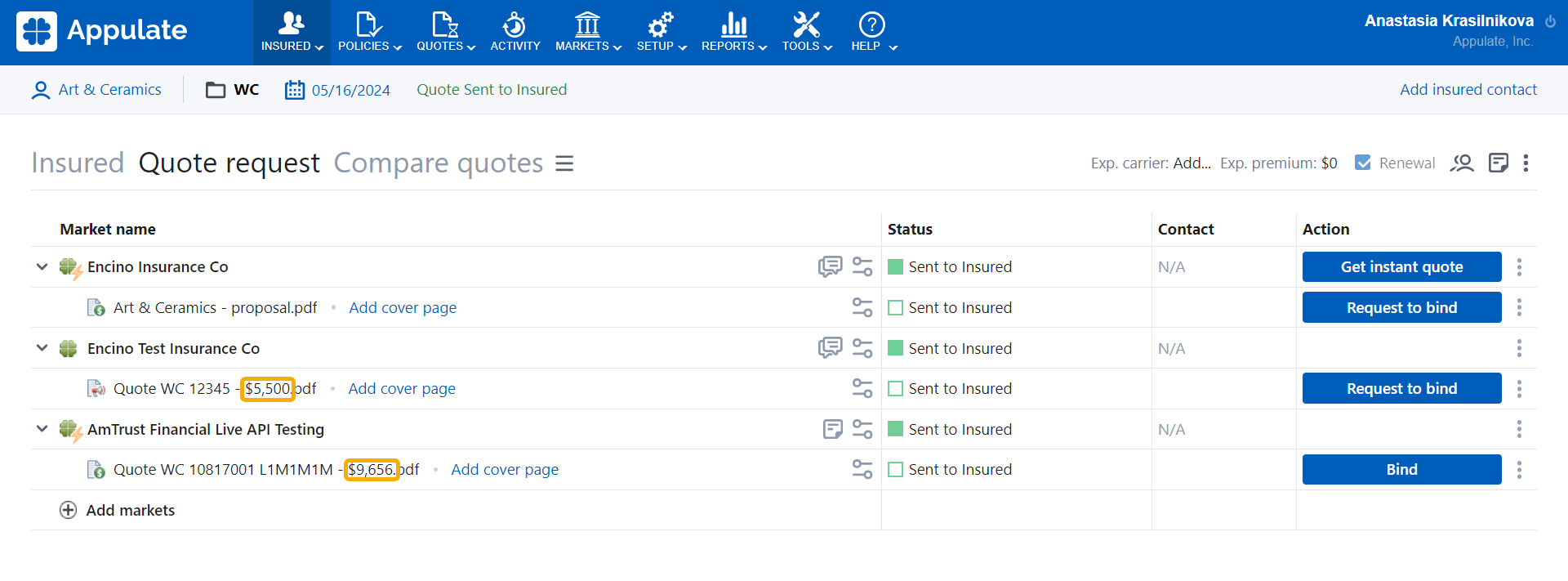Open the notes icon in header
The image size is (1568, 581).
tap(1498, 163)
